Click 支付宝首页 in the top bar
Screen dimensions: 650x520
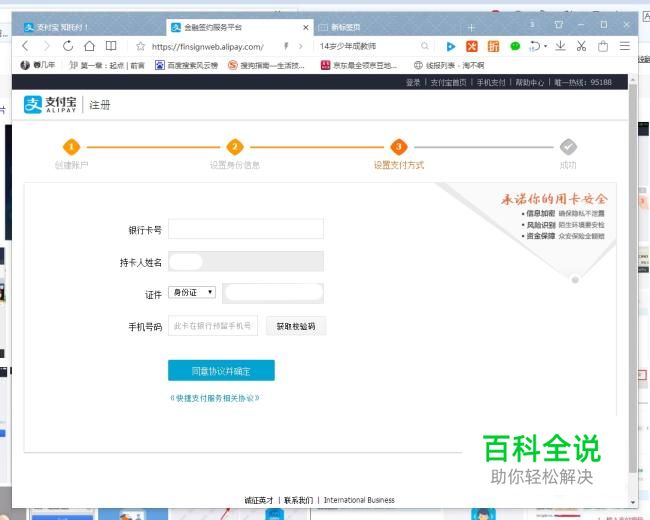(448, 83)
